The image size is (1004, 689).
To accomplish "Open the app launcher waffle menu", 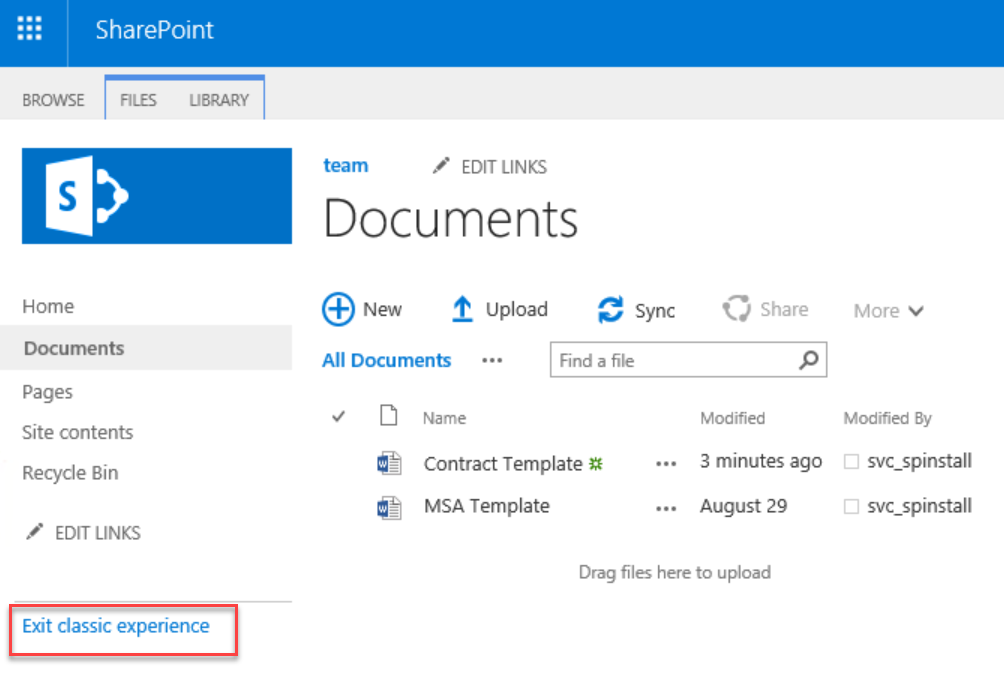I will (x=30, y=29).
